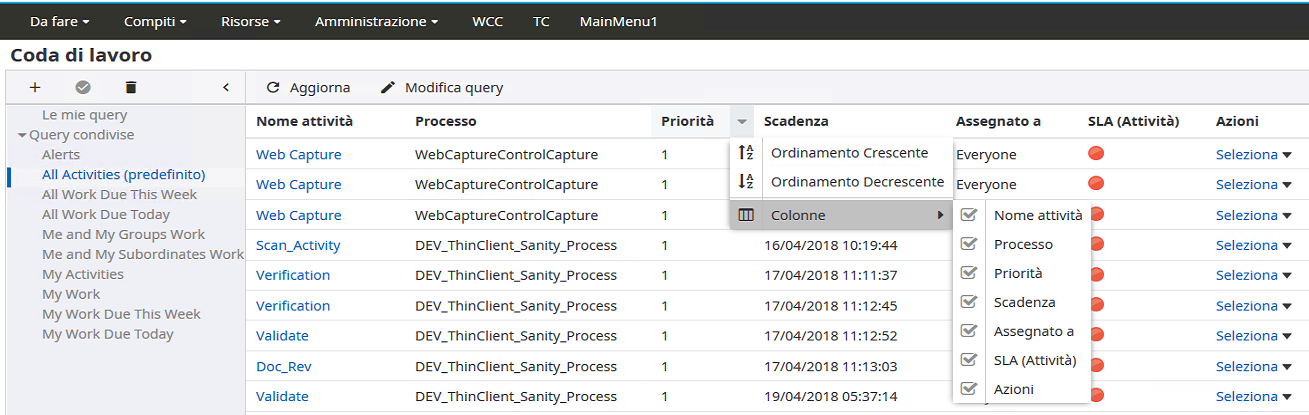Screen dimensions: 1309x415
Task: Click the Aggiorna refresh icon
Action: [x=273, y=88]
